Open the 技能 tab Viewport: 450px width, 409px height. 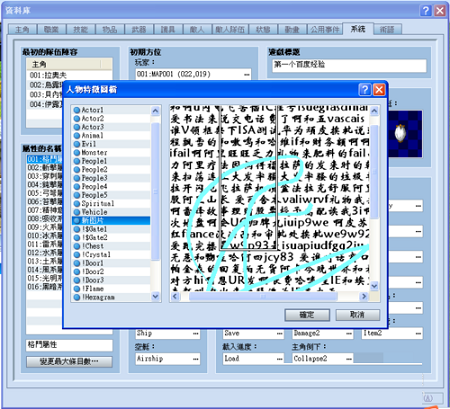(80, 29)
